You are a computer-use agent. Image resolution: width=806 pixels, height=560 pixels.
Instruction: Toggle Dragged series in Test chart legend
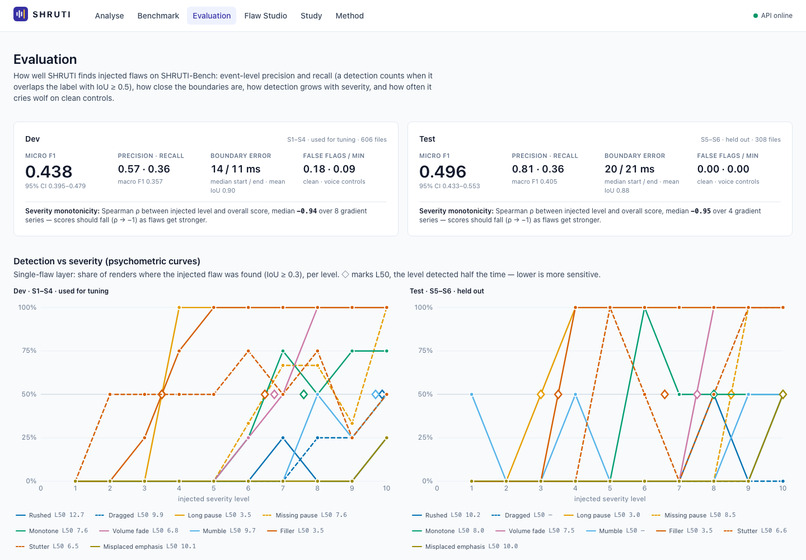point(522,515)
